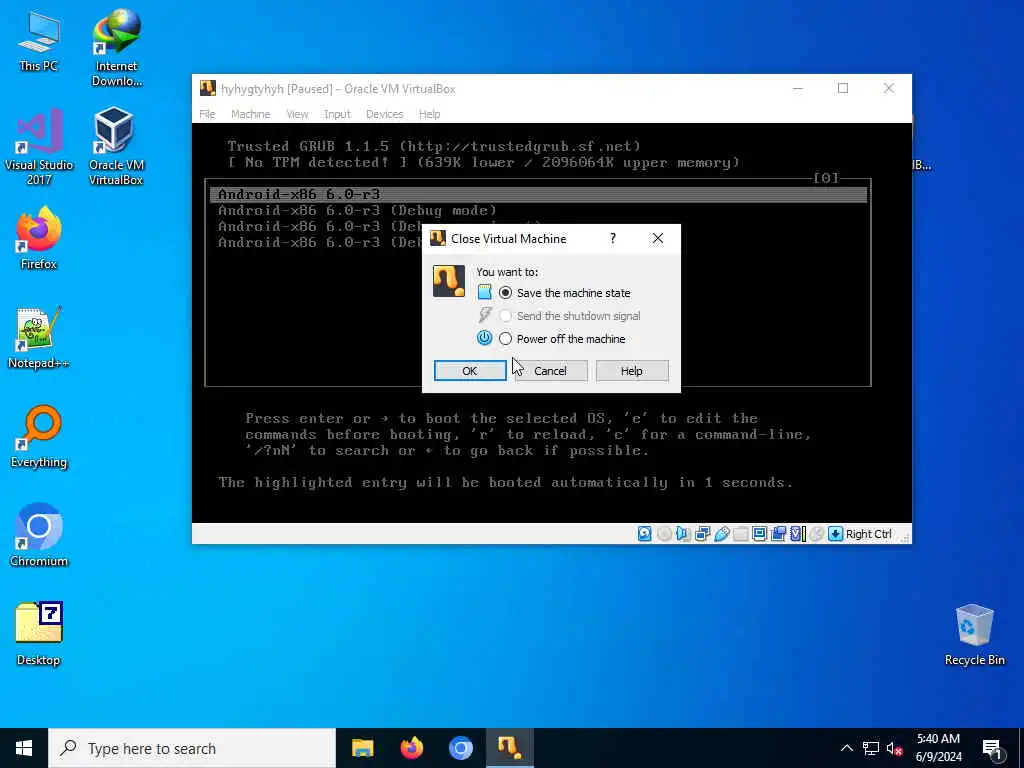Viewport: 1024px width, 768px height.
Task: Click Android-x86 6.0-r3 (Debug mode) entry
Action: [x=357, y=210]
